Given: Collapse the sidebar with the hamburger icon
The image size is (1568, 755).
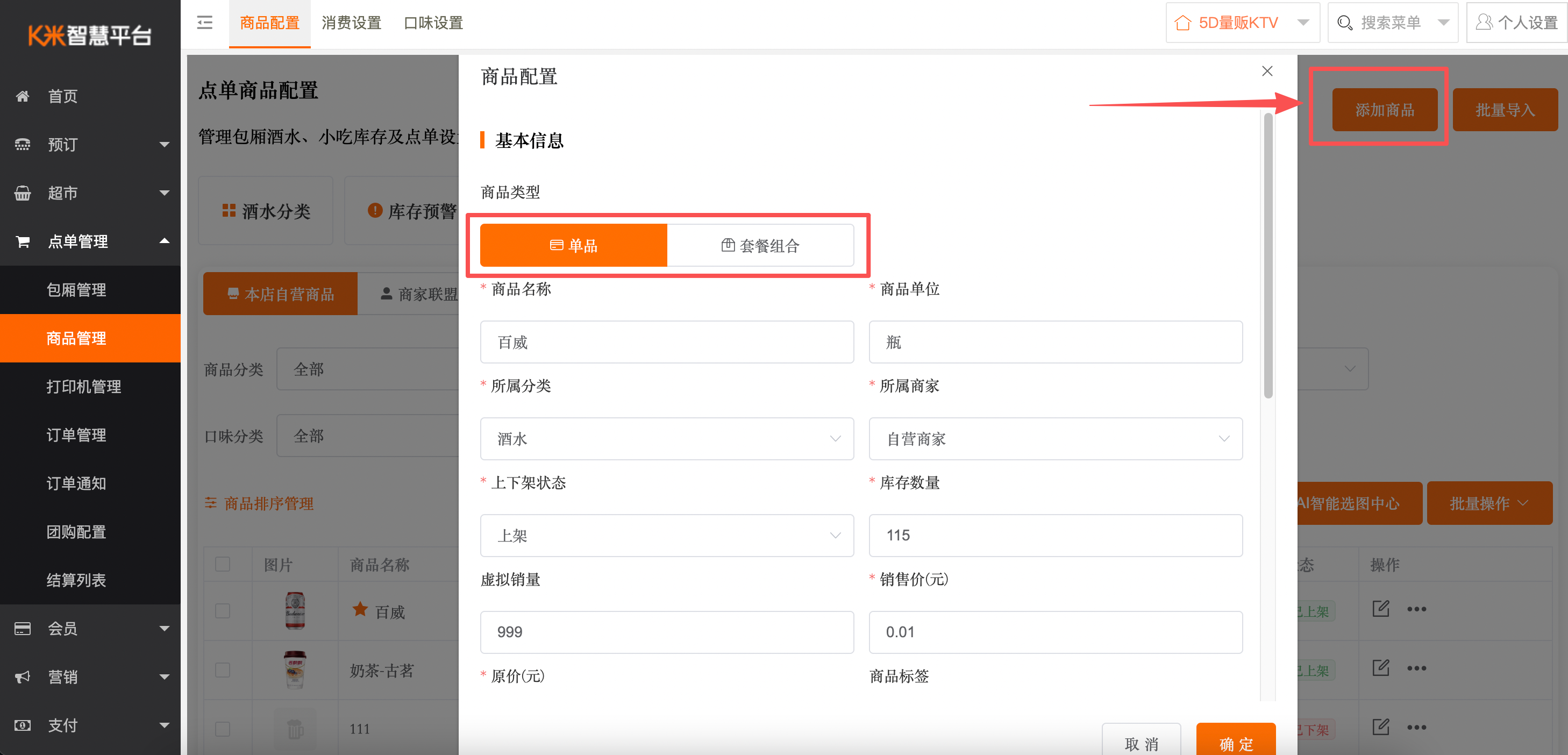Looking at the screenshot, I should coord(204,23).
